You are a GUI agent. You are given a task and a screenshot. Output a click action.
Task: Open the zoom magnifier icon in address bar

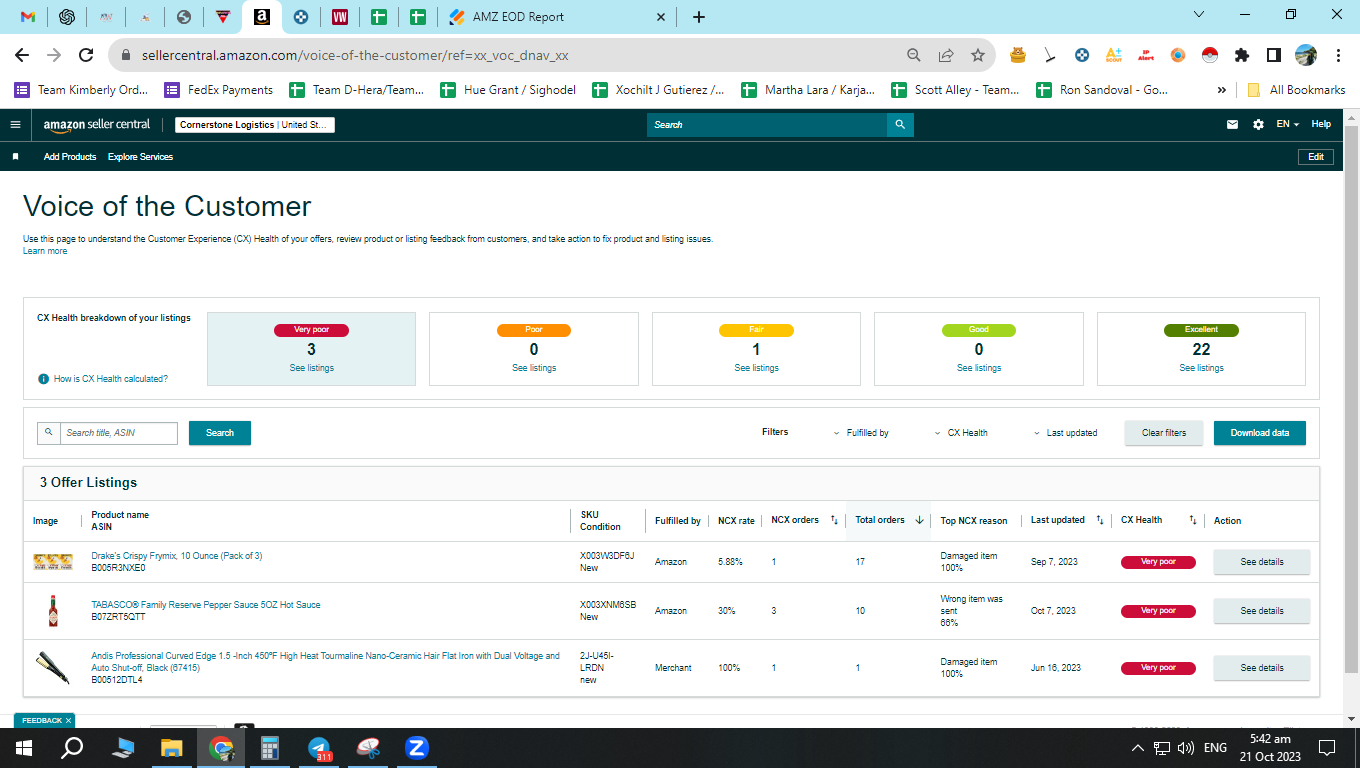pyautogui.click(x=914, y=55)
